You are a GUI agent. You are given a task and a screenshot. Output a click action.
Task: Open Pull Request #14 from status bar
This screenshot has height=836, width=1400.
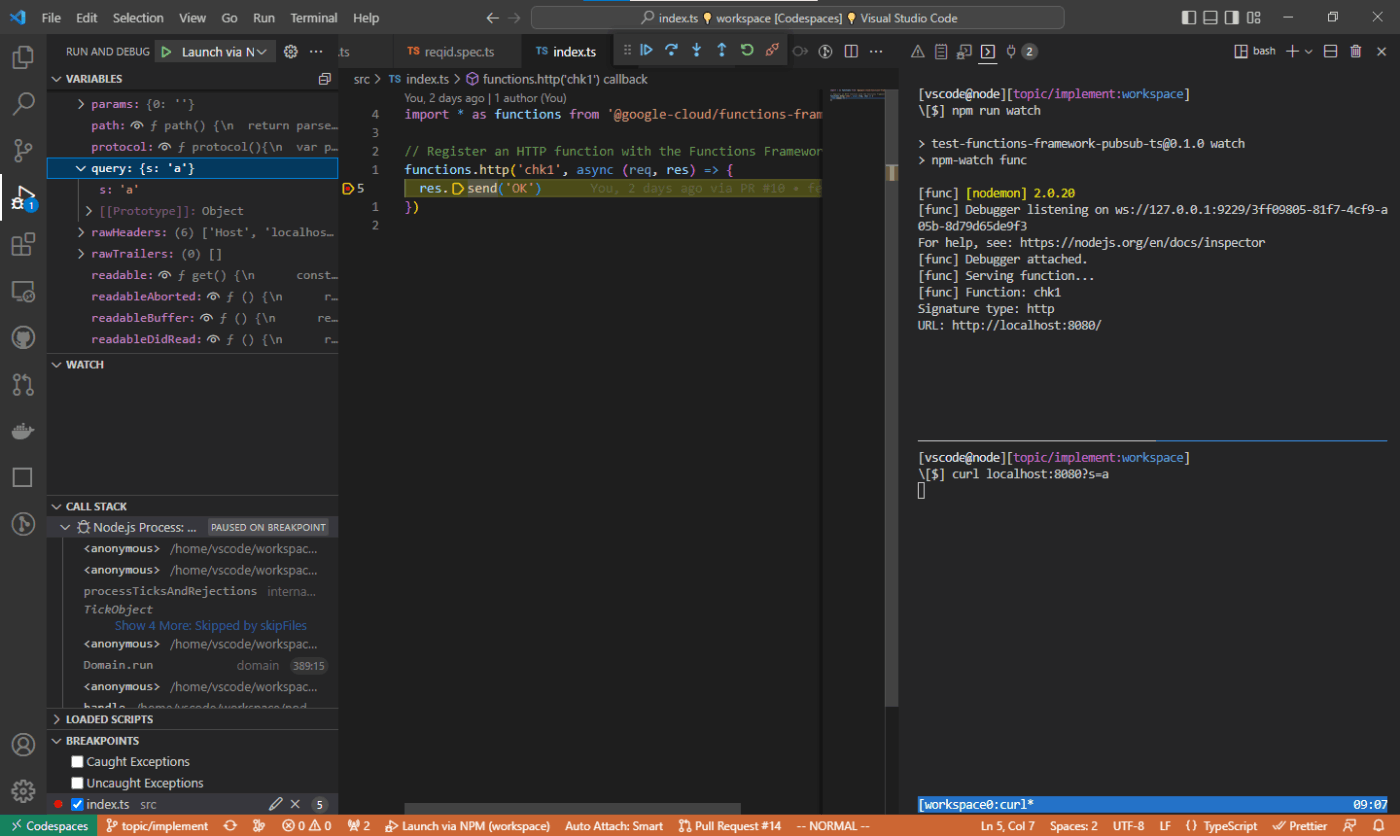point(729,826)
